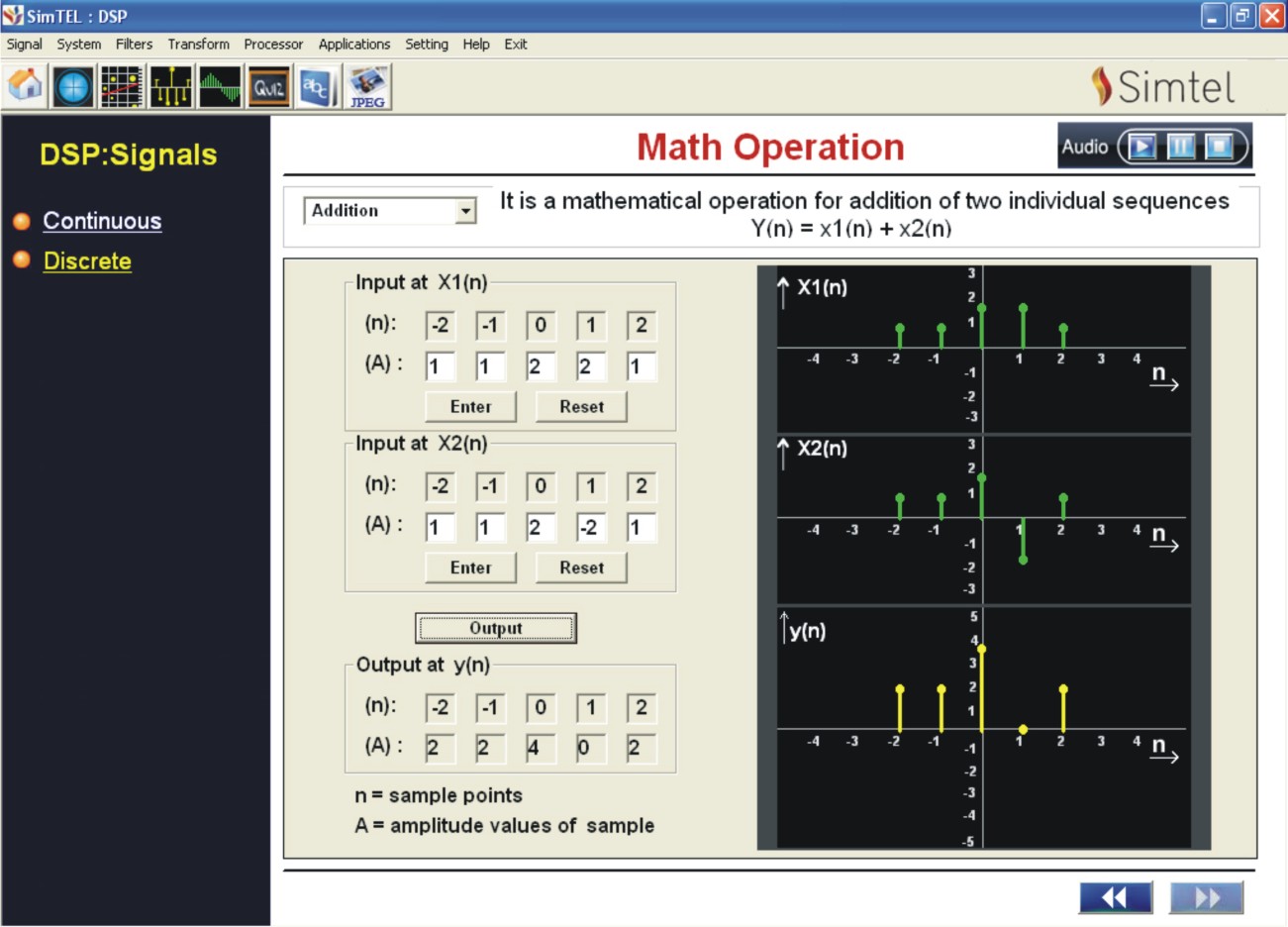
Task: Open the Discrete signals link
Action: [x=87, y=261]
